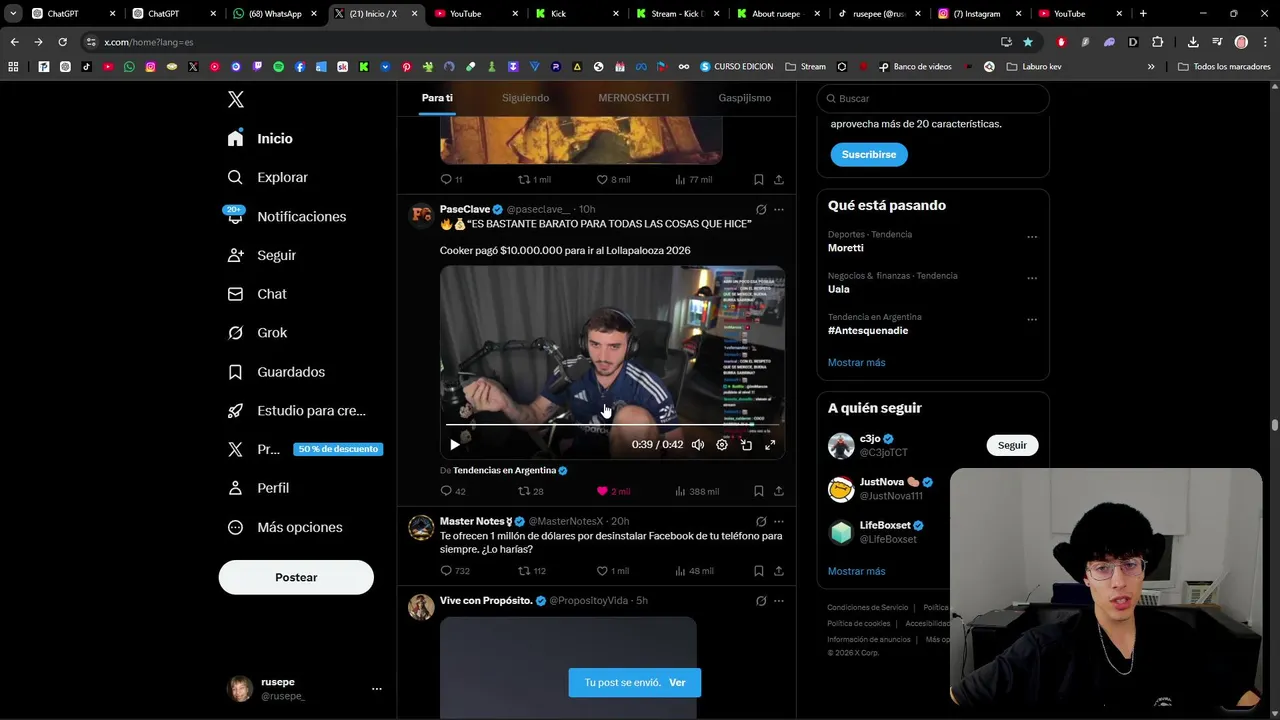Follow c3jo with Seguir button
Image resolution: width=1280 pixels, height=720 pixels.
[x=1012, y=445]
